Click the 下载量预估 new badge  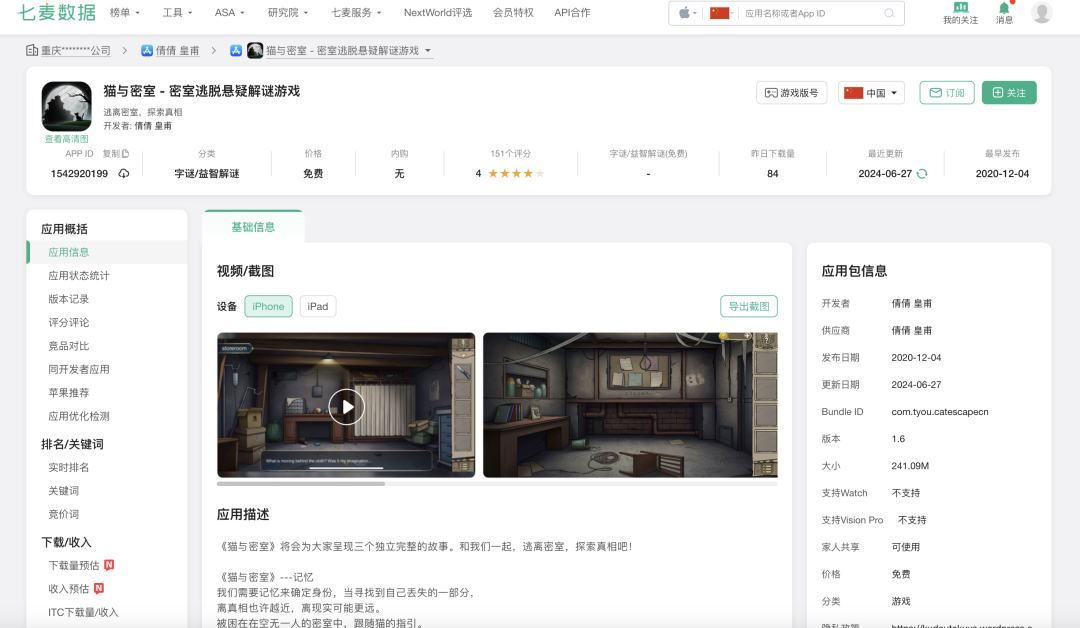point(109,565)
